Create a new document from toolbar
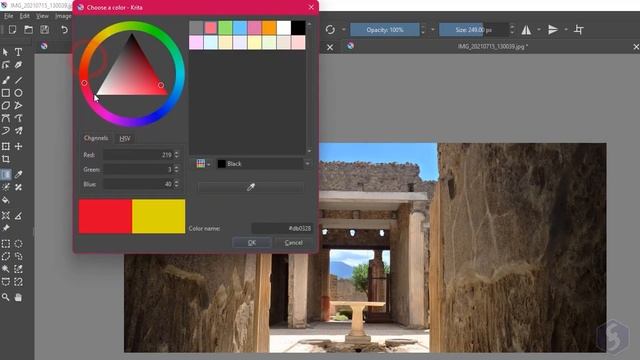 click(x=12, y=29)
